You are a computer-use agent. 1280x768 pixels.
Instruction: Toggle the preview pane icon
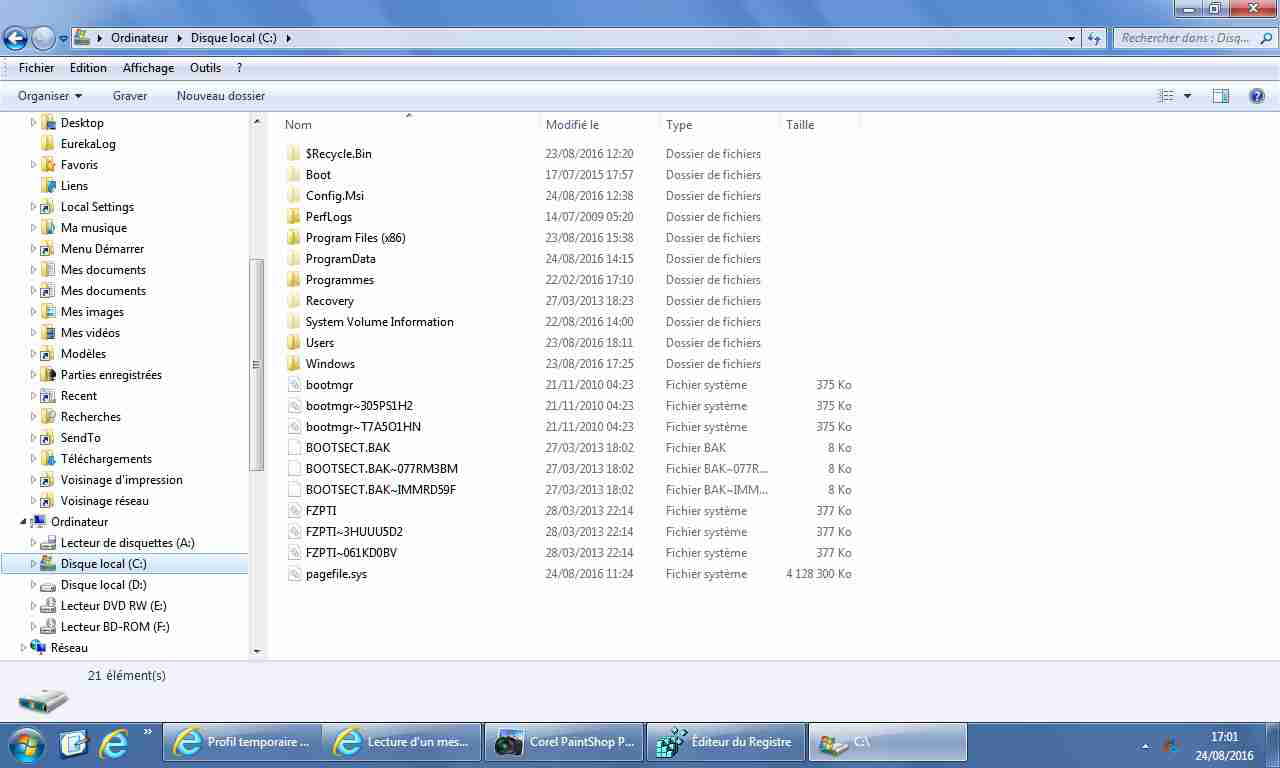tap(1220, 96)
